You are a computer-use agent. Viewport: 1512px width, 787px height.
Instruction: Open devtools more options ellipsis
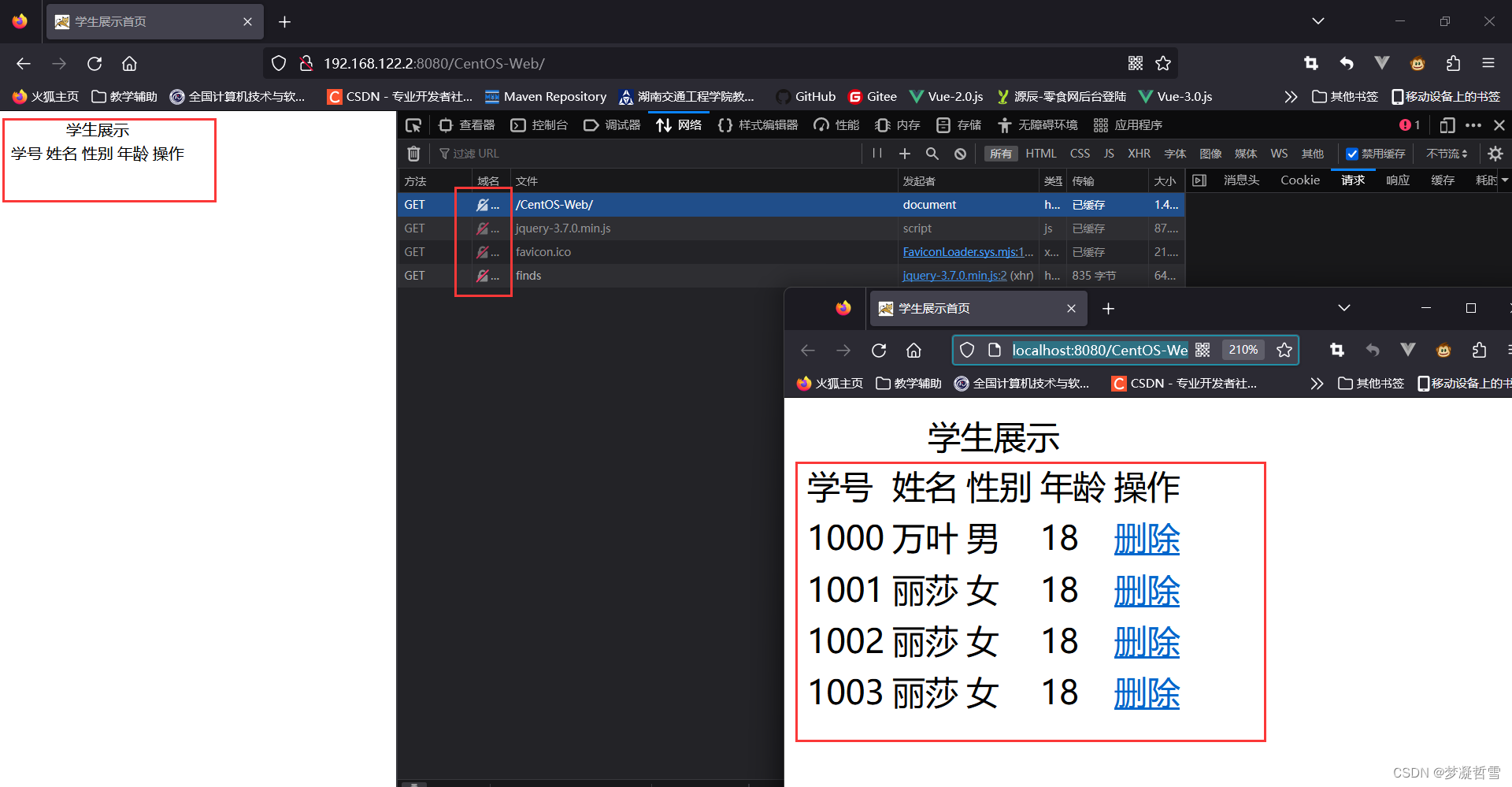[1473, 125]
